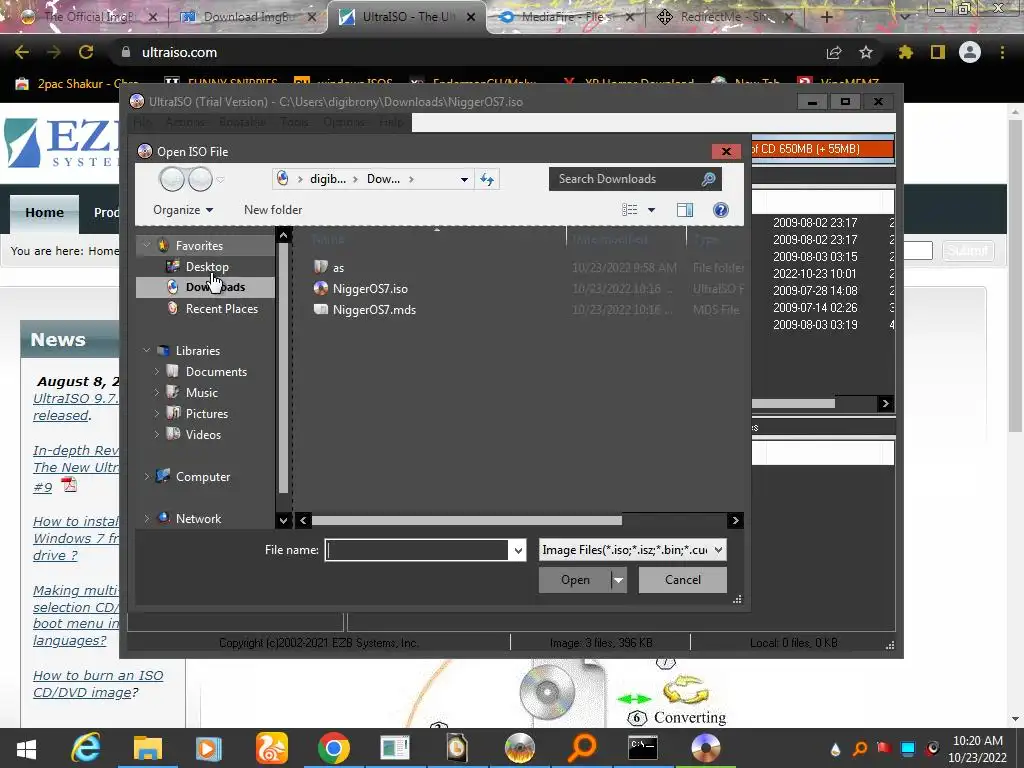
Task: Open Chrome extensions puzzle icon
Action: [x=906, y=52]
